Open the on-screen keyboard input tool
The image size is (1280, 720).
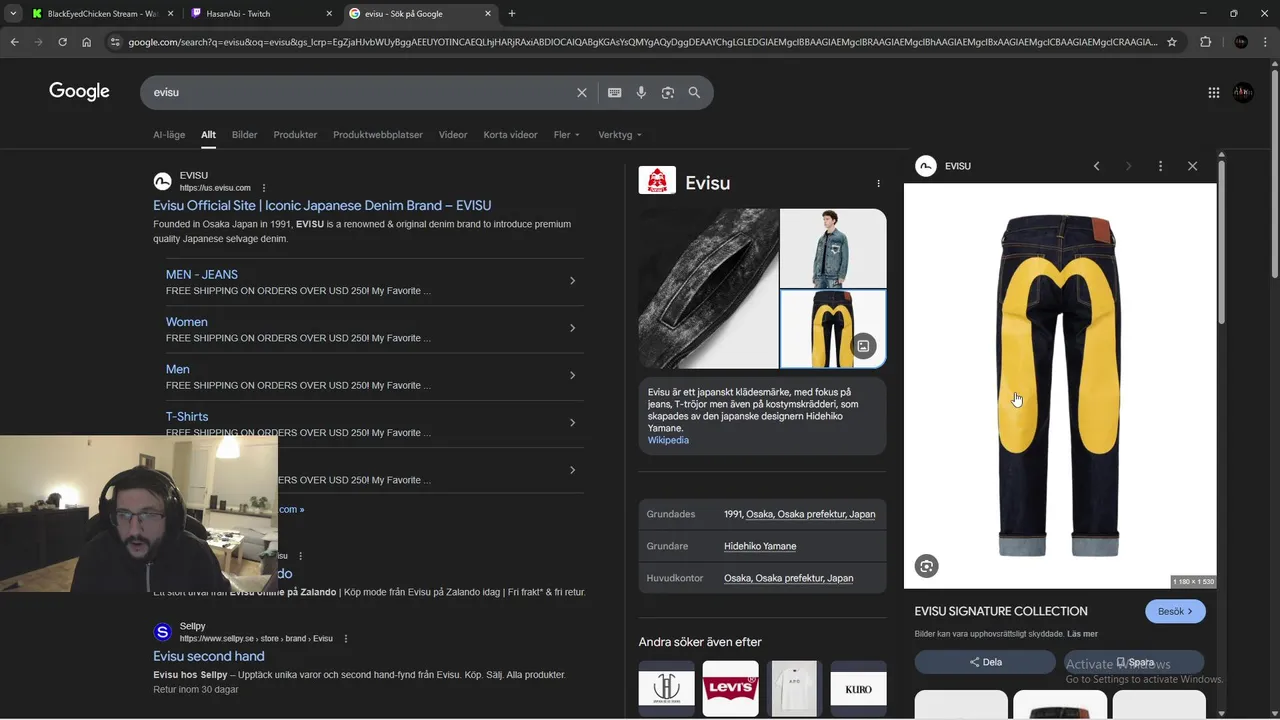tap(614, 92)
